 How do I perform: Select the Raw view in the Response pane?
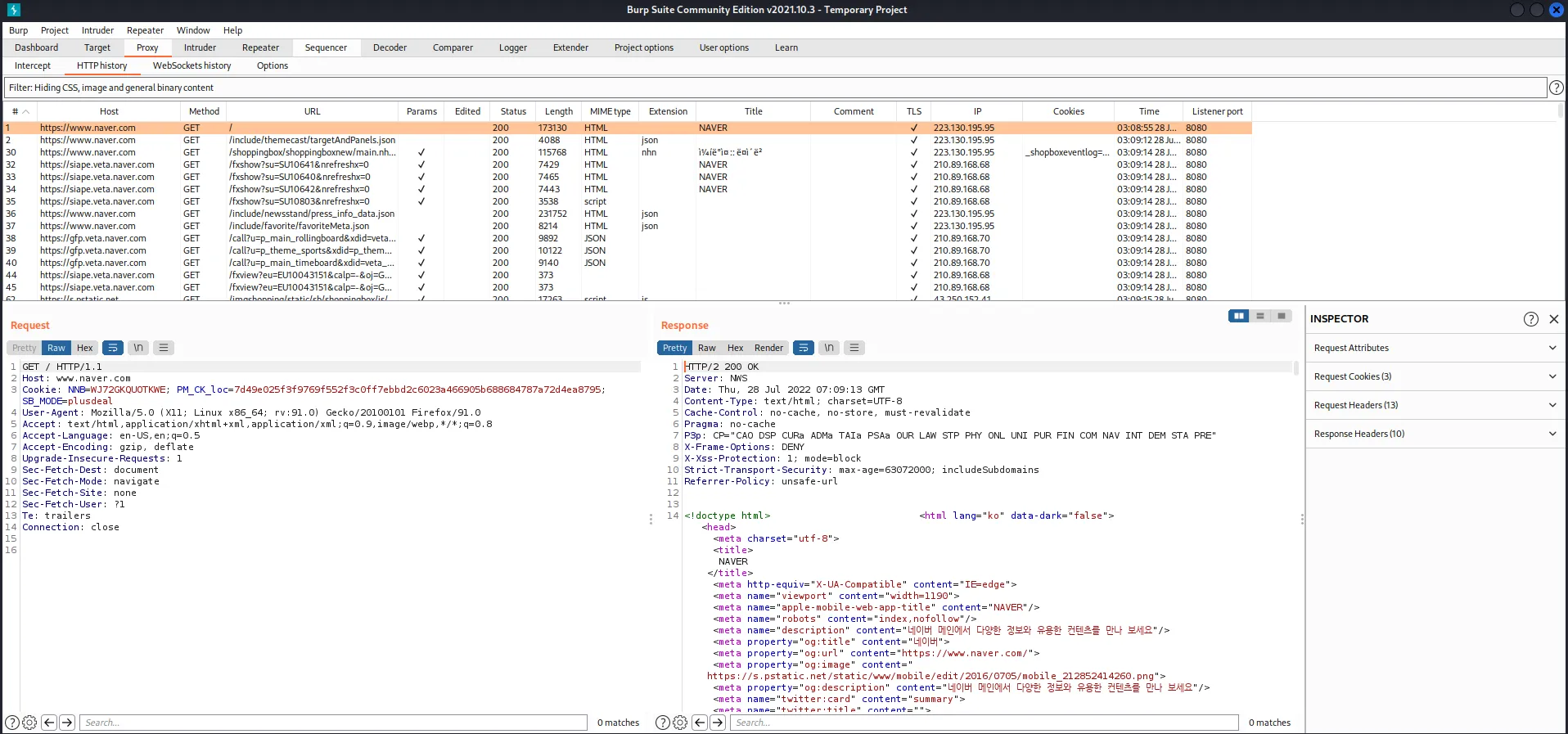pos(707,348)
